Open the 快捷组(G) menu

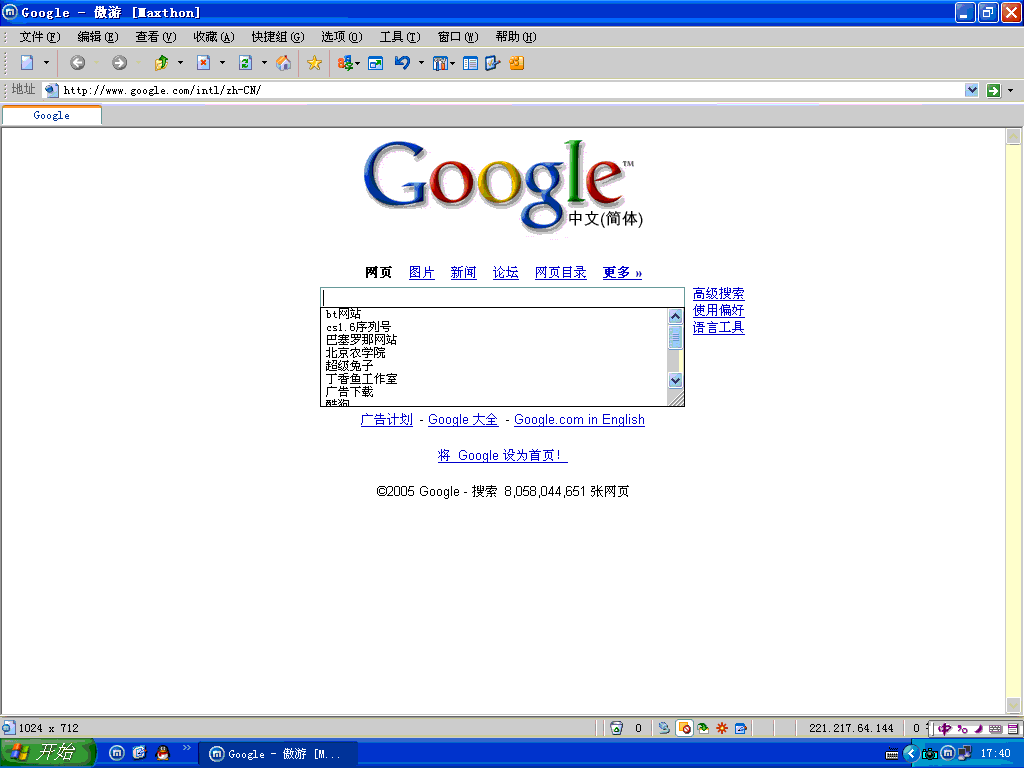[278, 37]
